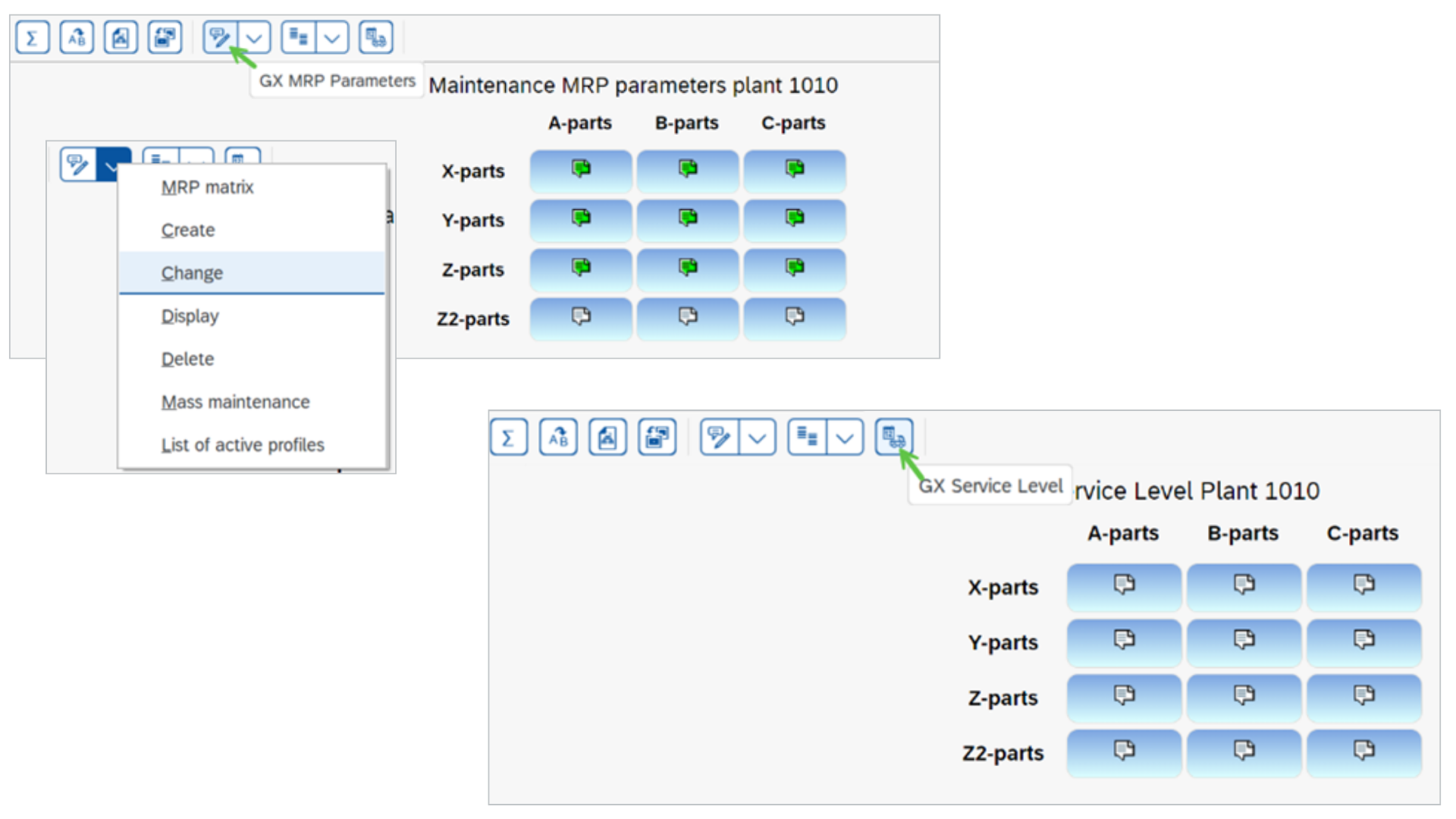Toggle the Z2-parts C-parts status indicator
This screenshot has height=819, width=1456.
pyautogui.click(x=1363, y=753)
